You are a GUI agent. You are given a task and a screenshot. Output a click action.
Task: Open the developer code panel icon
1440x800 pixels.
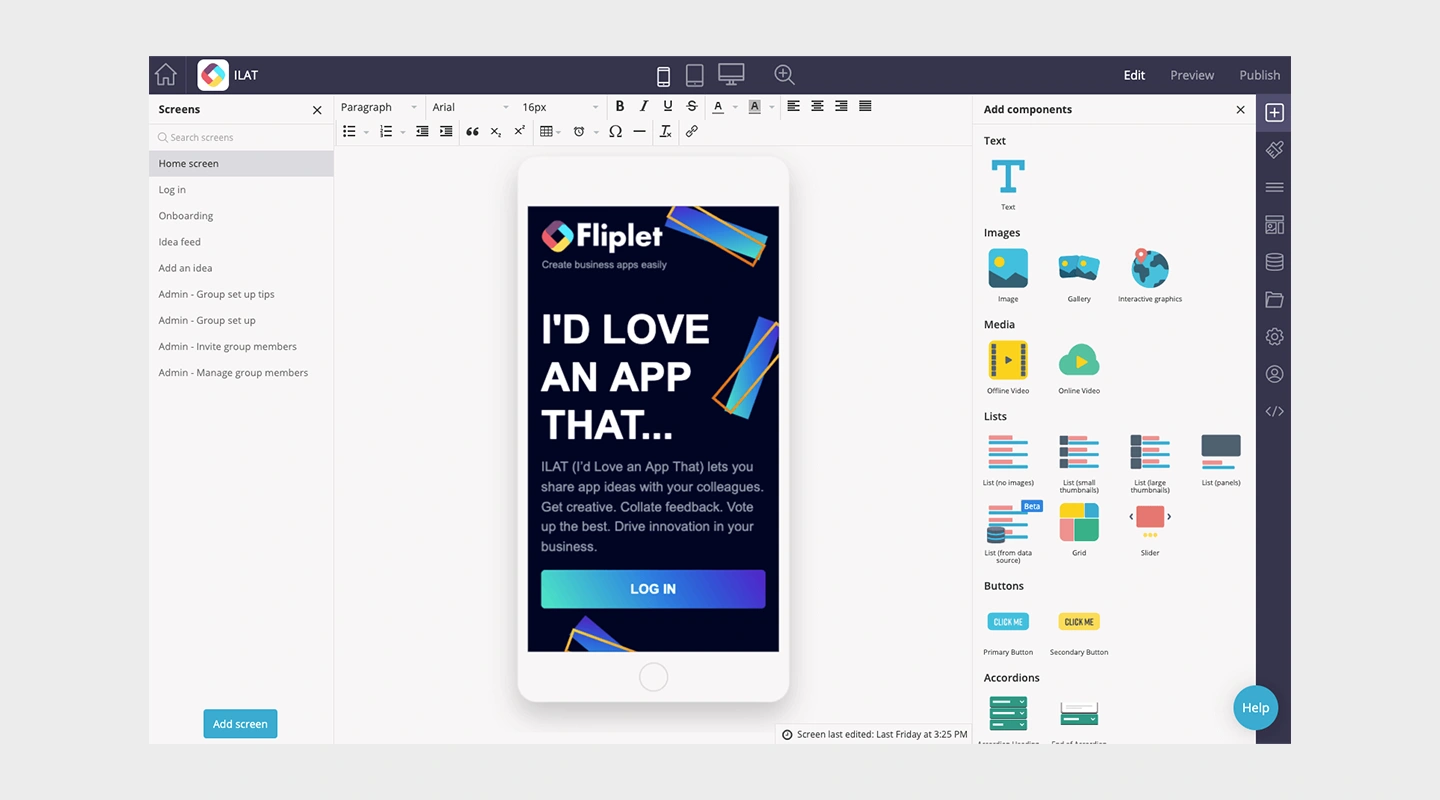[1274, 411]
